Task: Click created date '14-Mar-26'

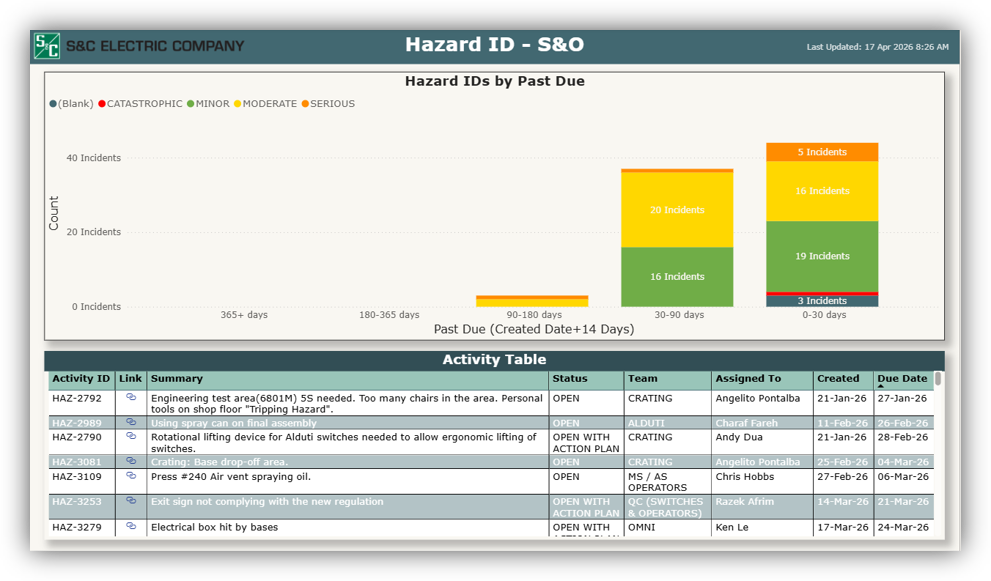Action: click(842, 501)
